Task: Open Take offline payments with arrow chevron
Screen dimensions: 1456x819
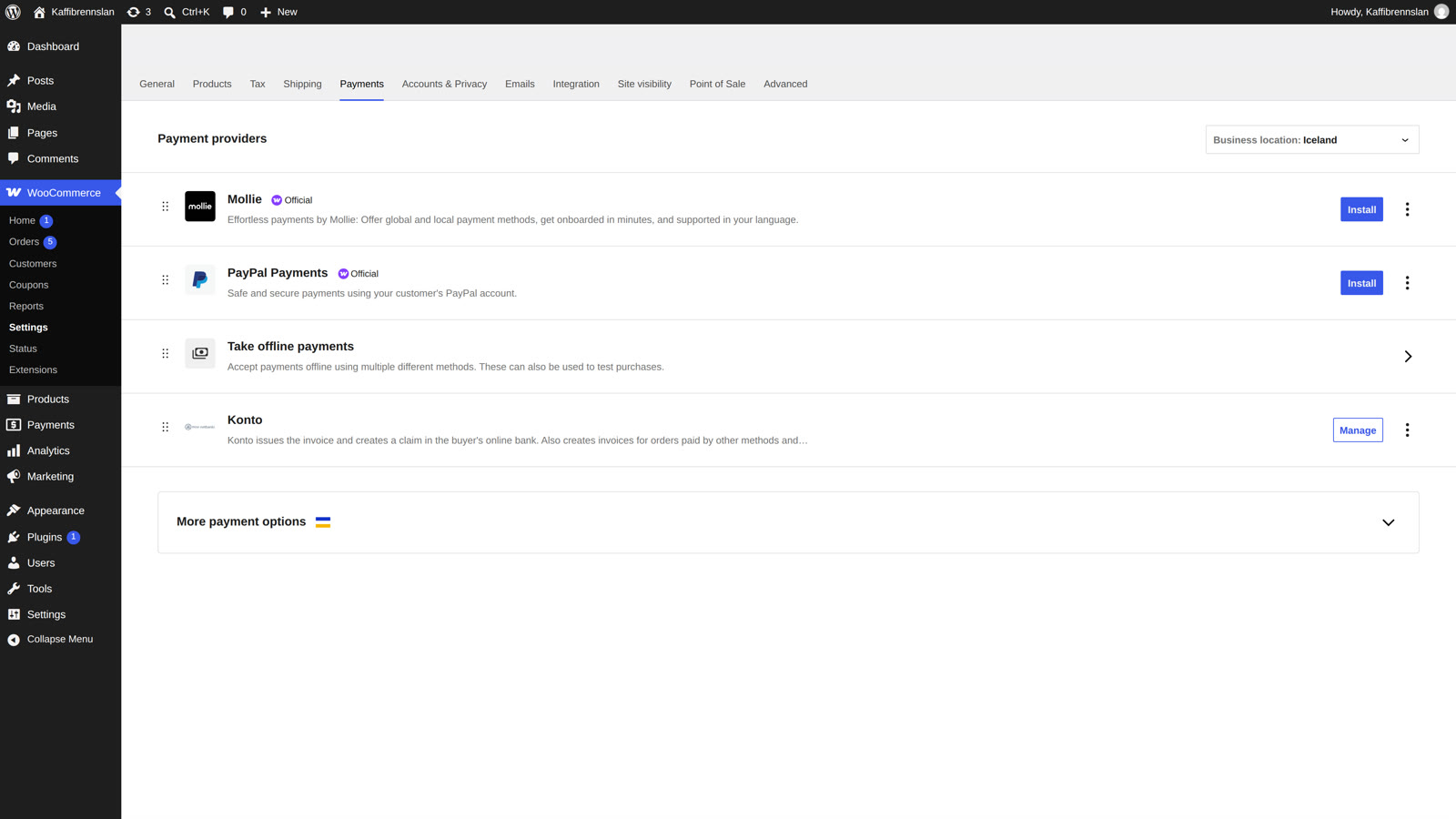Action: tap(1408, 357)
